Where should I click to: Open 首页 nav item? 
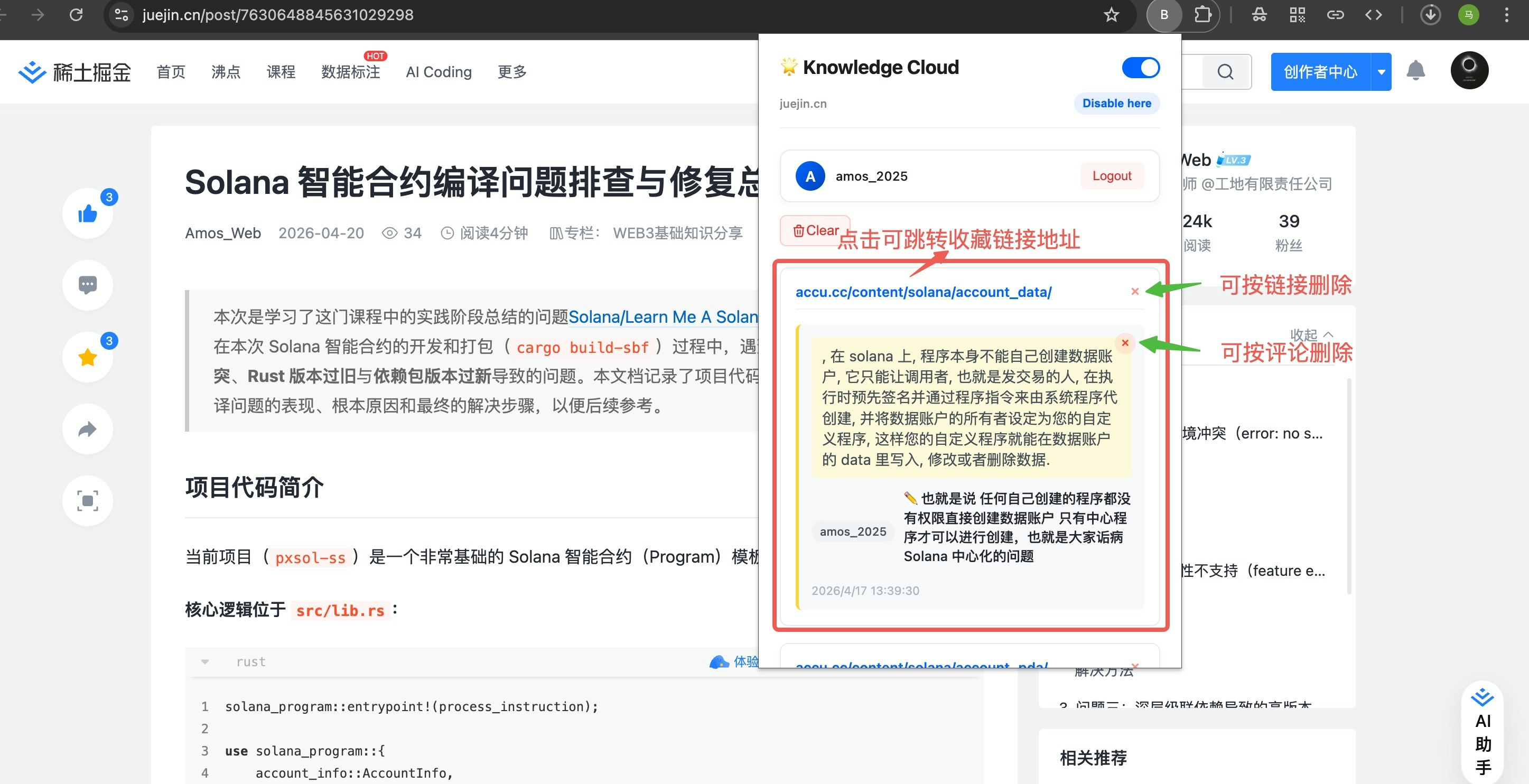click(x=171, y=72)
